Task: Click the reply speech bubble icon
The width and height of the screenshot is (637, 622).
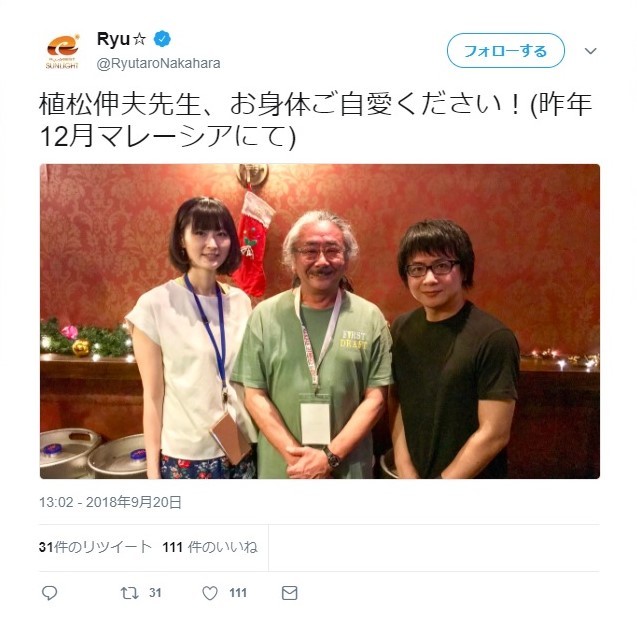Action: pos(50,593)
